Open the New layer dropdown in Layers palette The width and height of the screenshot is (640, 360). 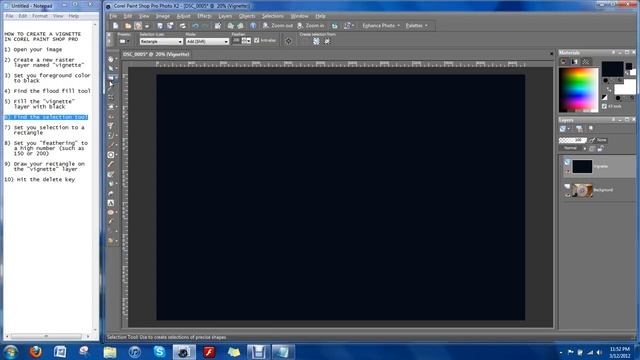[564, 129]
